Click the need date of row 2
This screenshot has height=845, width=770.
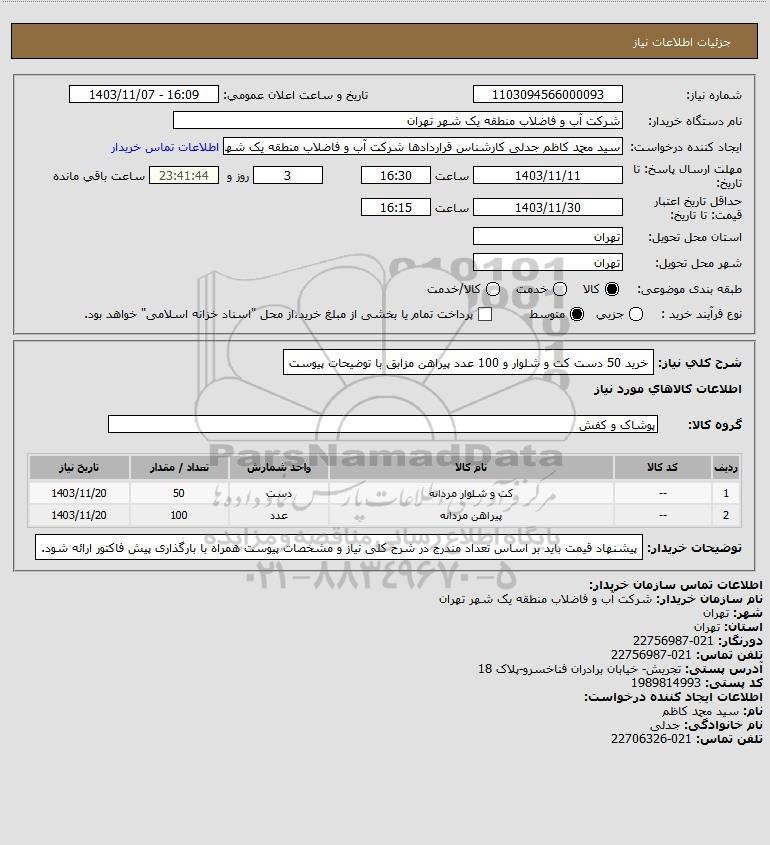pyautogui.click(x=79, y=516)
